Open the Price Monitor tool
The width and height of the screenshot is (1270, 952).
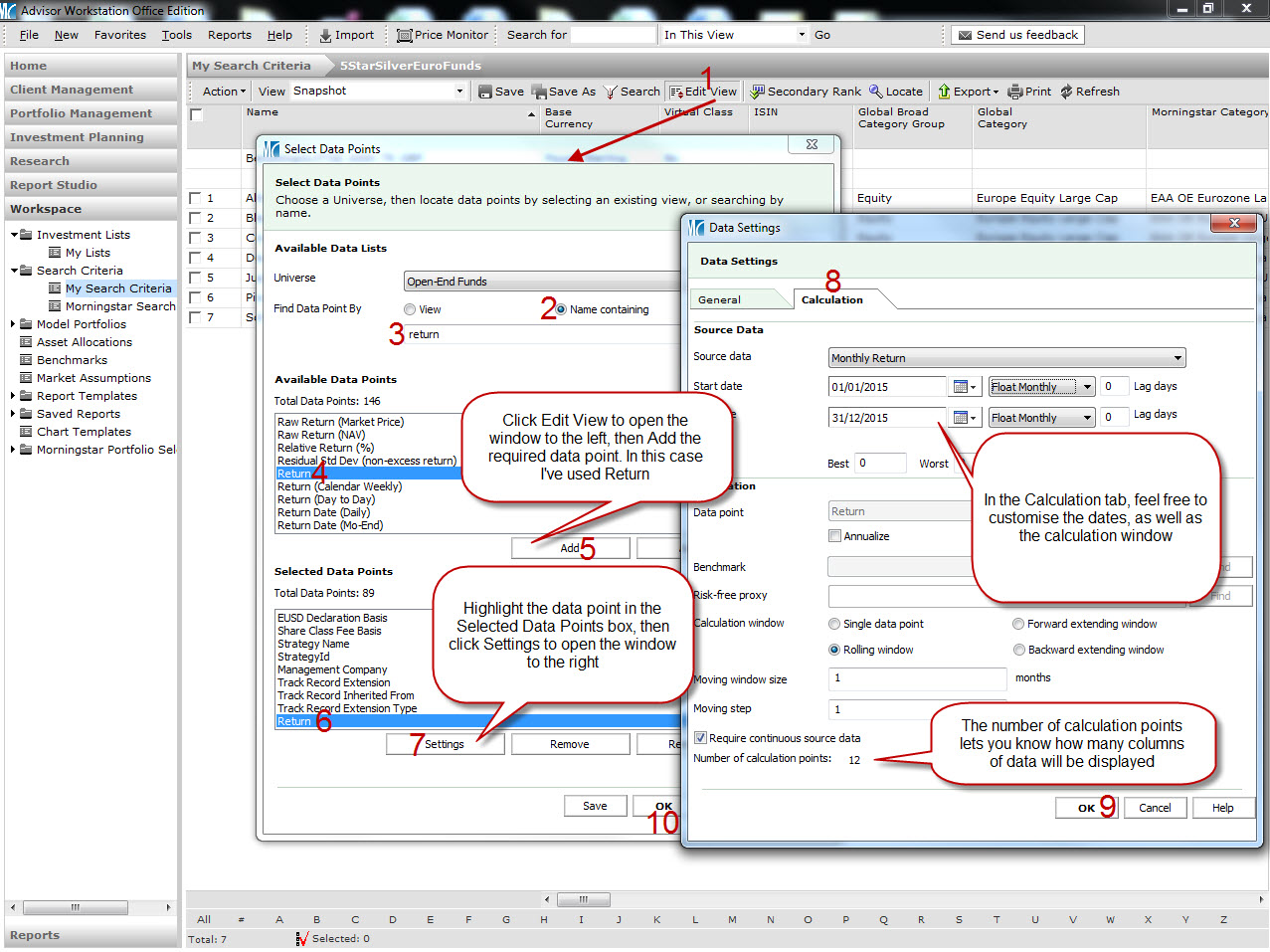[443, 35]
